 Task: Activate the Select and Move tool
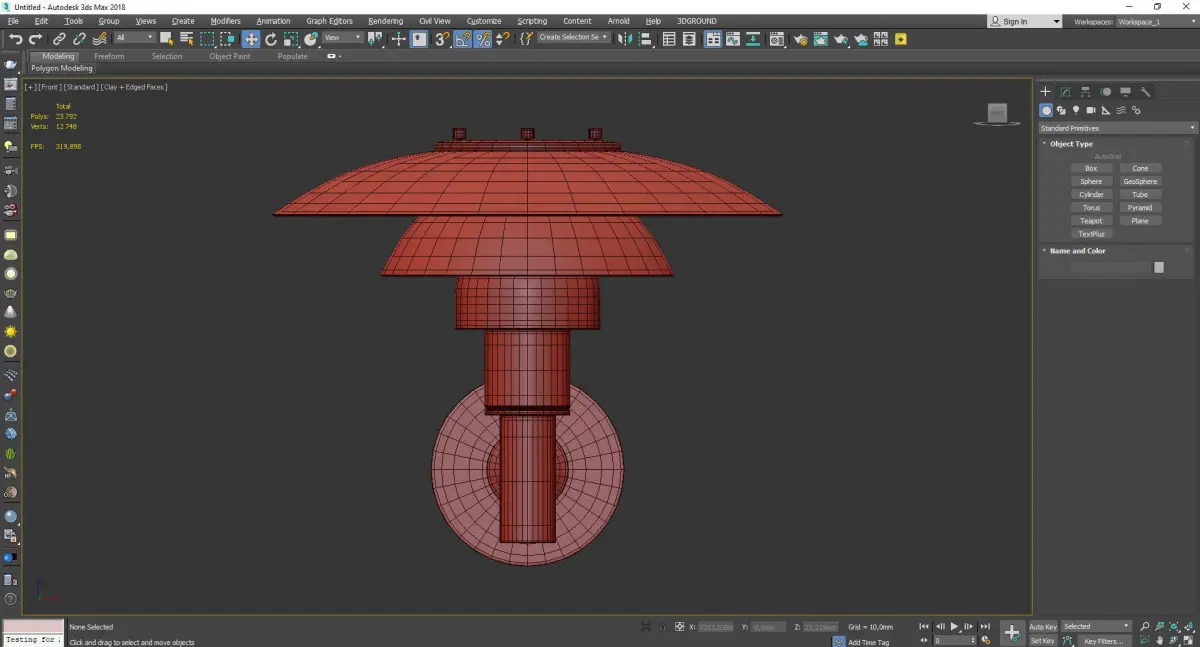click(x=251, y=39)
